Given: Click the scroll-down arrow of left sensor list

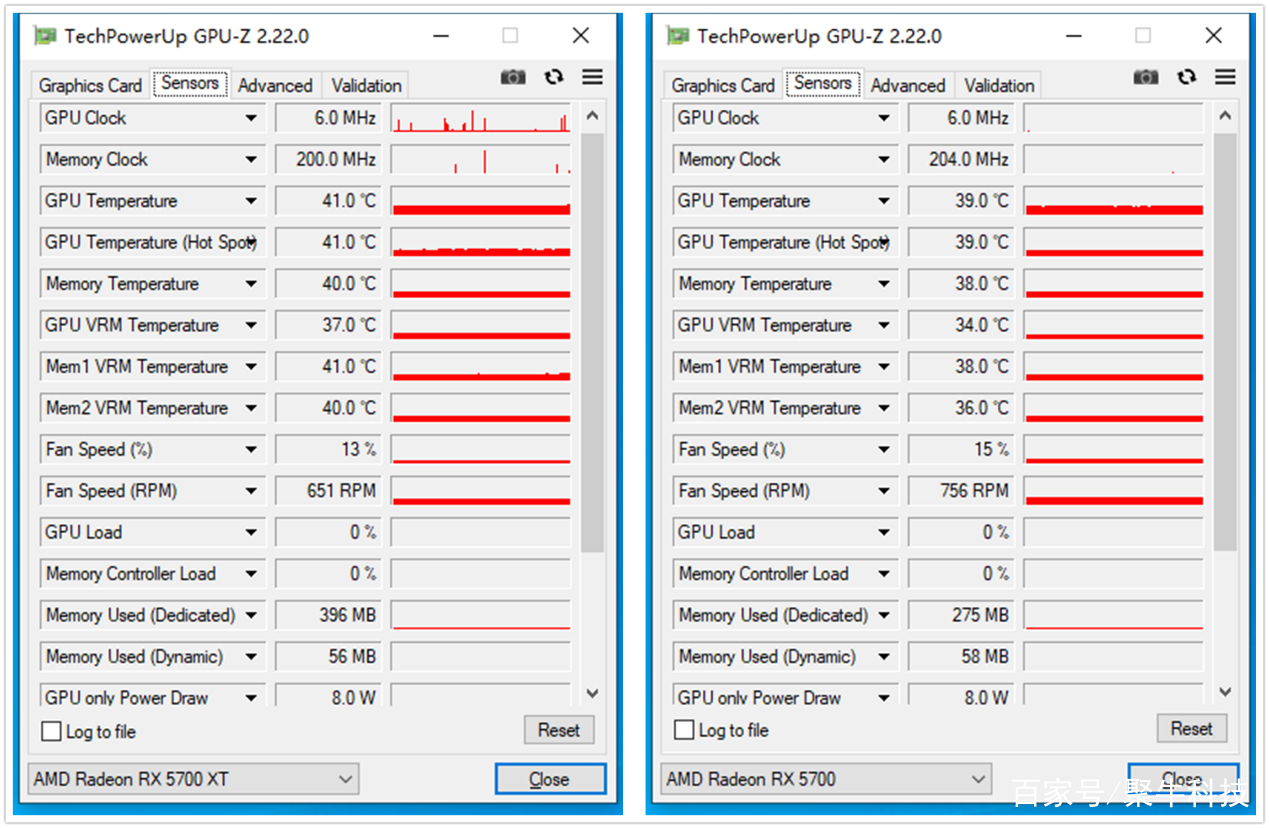Looking at the screenshot, I should 592,692.
